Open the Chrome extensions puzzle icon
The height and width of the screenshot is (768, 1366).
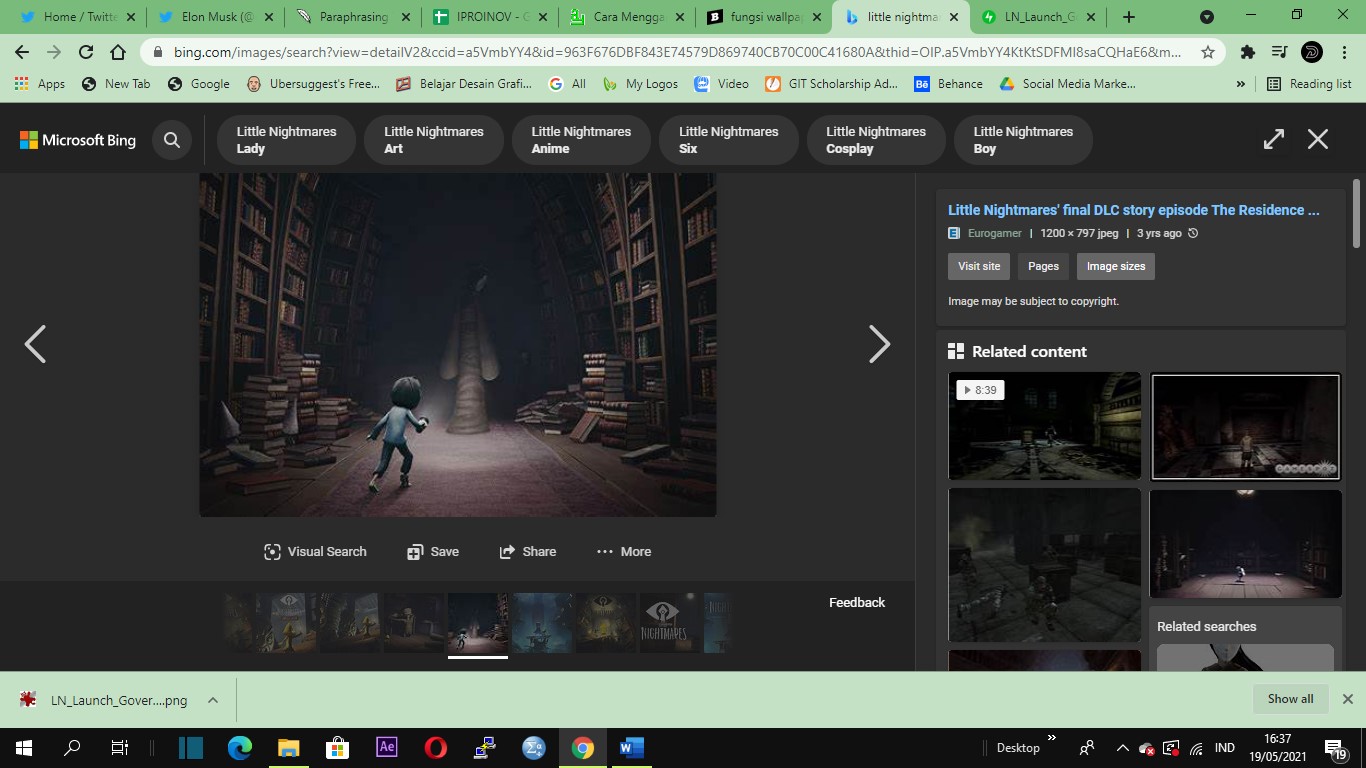pyautogui.click(x=1247, y=52)
